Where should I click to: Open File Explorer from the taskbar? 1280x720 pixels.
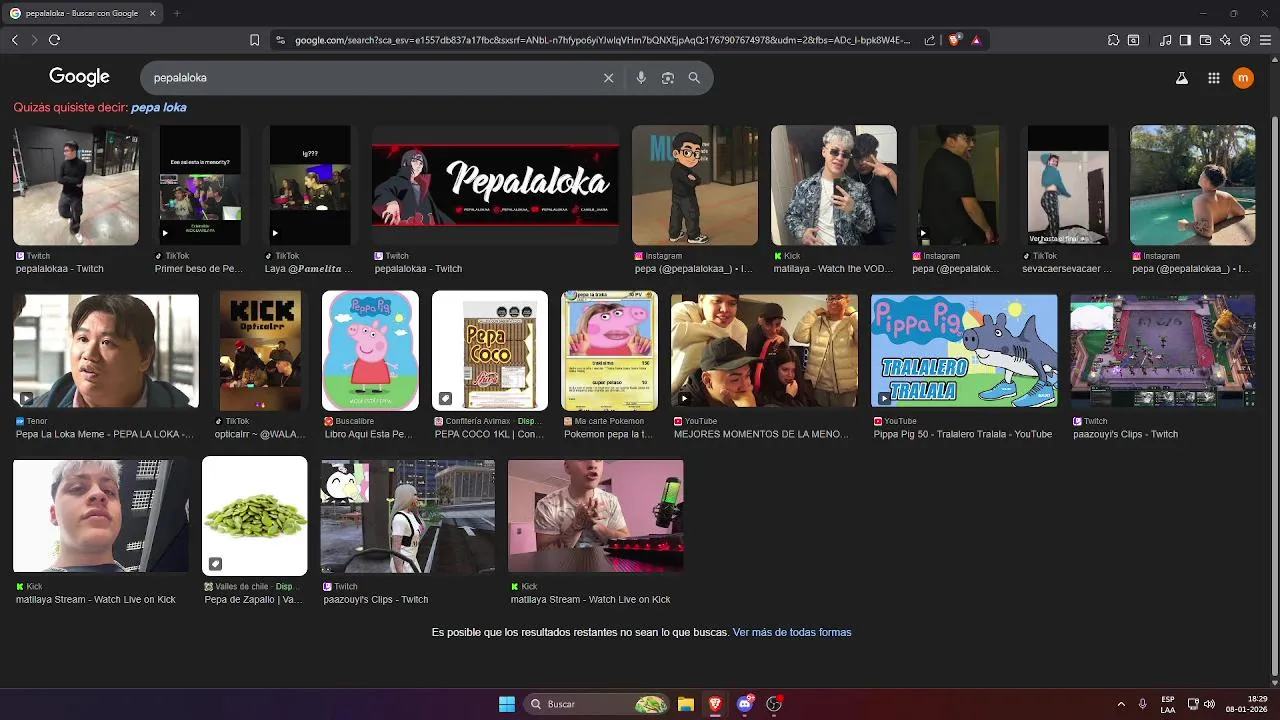coord(686,704)
